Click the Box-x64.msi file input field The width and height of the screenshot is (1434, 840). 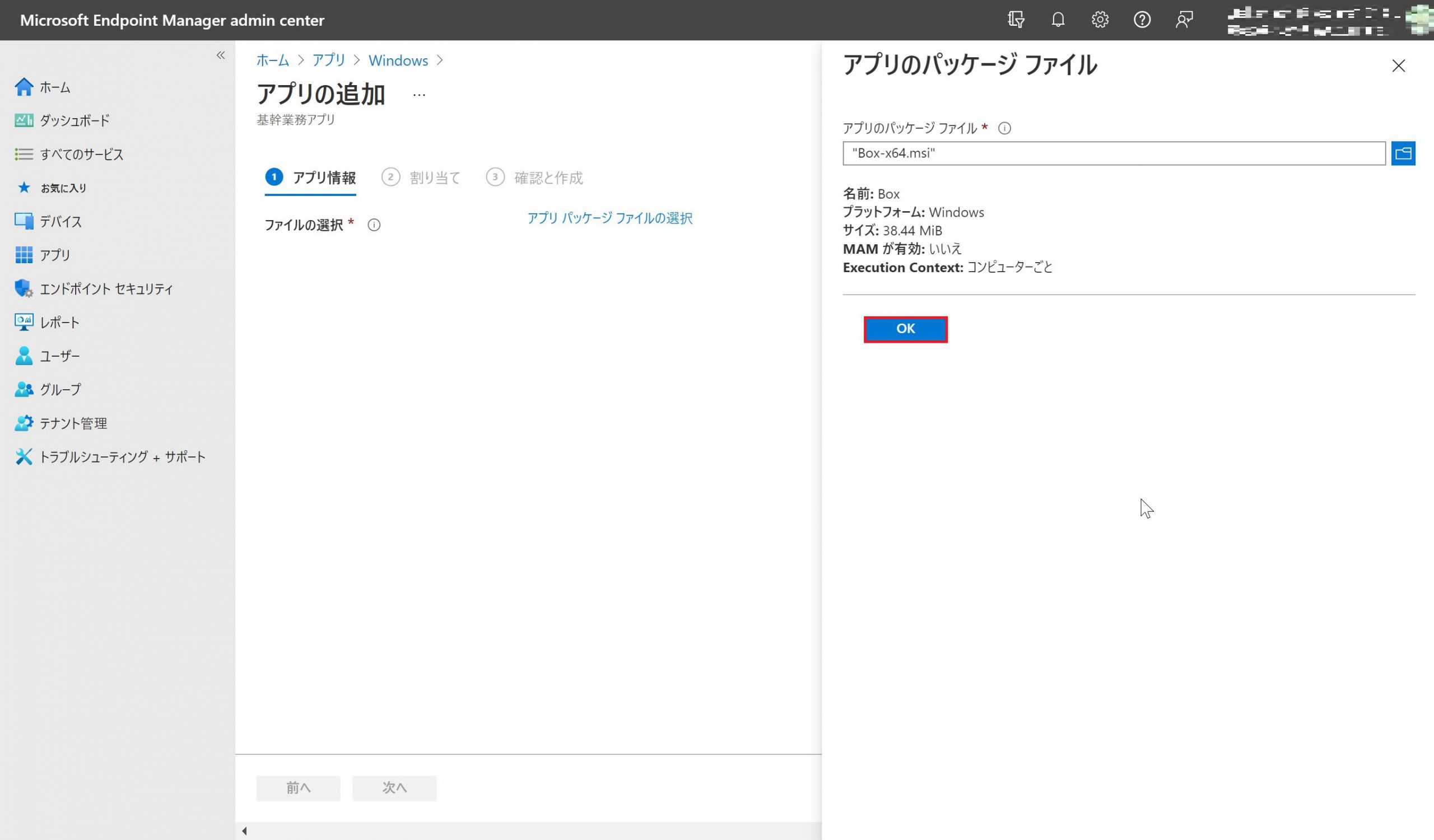tap(1113, 153)
